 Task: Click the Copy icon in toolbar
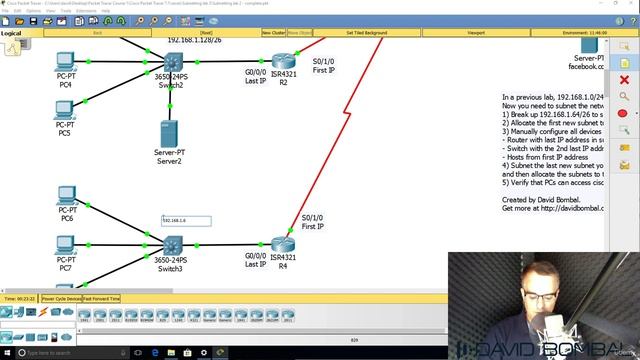coord(79,21)
